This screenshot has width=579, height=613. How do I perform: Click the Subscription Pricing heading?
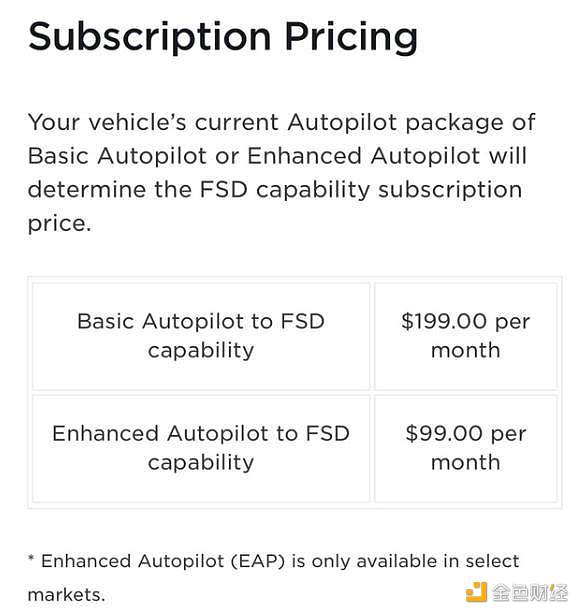(223, 37)
